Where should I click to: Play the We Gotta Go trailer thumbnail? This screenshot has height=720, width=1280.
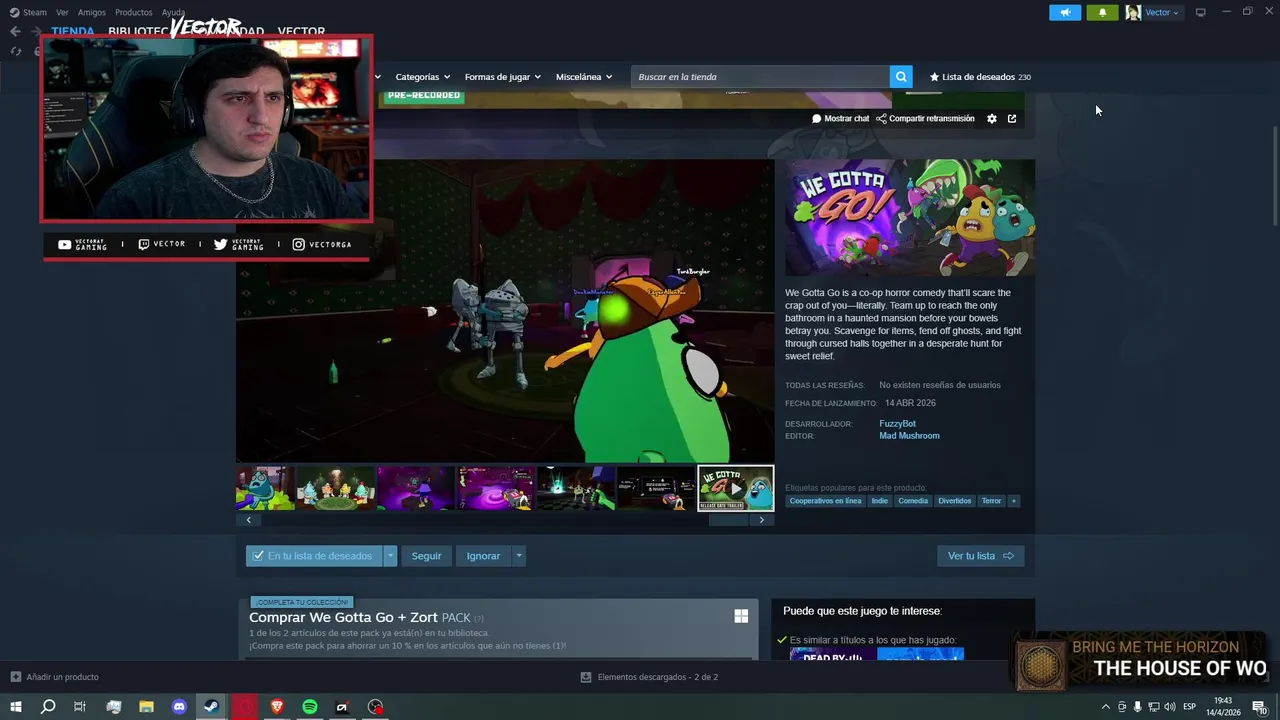736,488
